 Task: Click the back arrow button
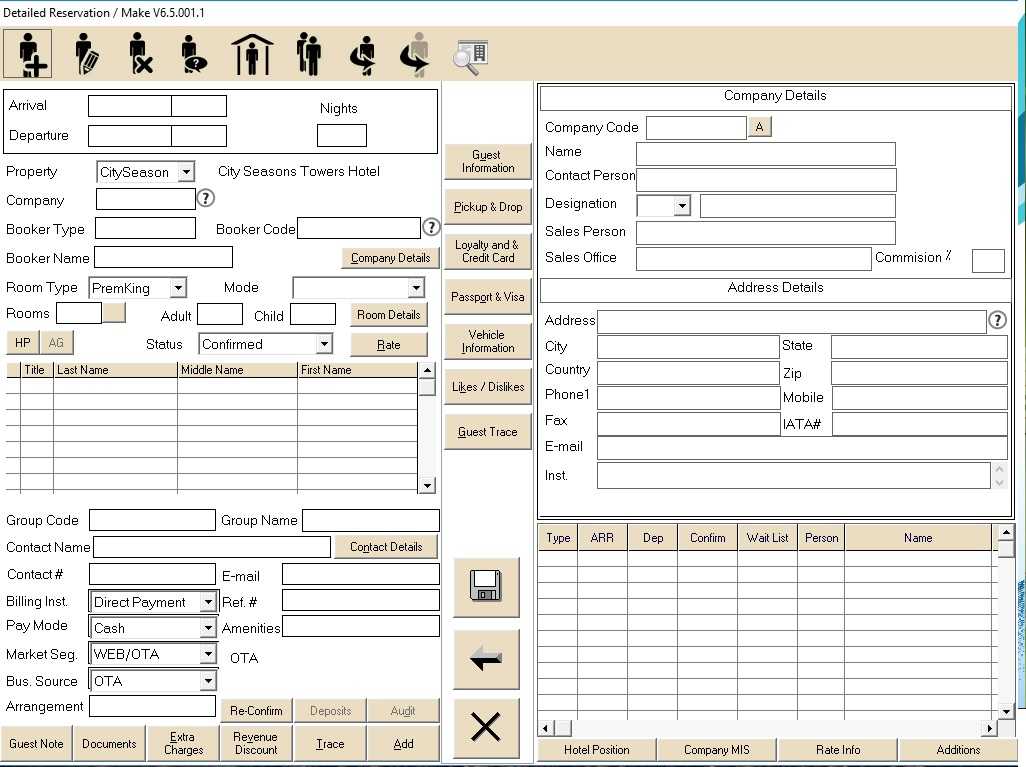486,659
